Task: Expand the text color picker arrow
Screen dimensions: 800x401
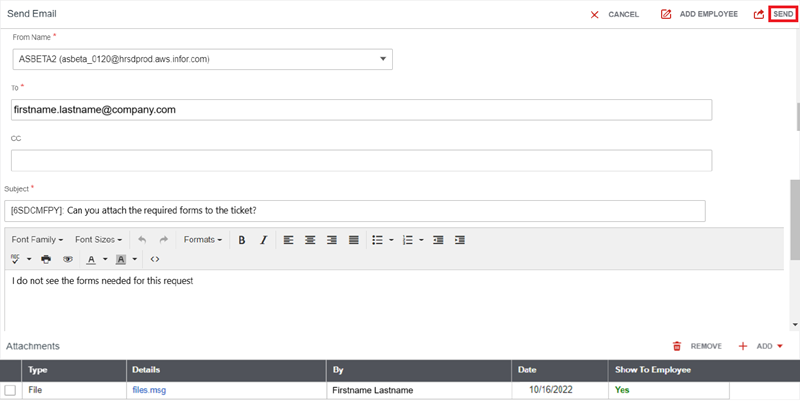Action: tap(105, 259)
